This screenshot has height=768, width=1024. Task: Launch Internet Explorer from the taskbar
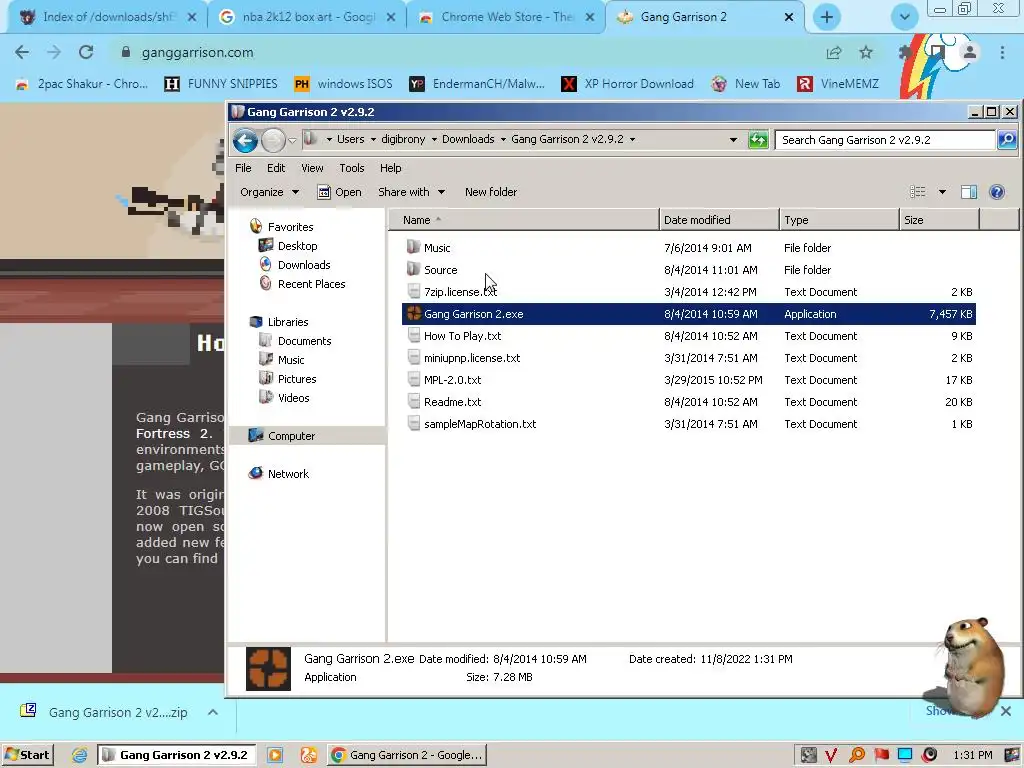point(79,755)
